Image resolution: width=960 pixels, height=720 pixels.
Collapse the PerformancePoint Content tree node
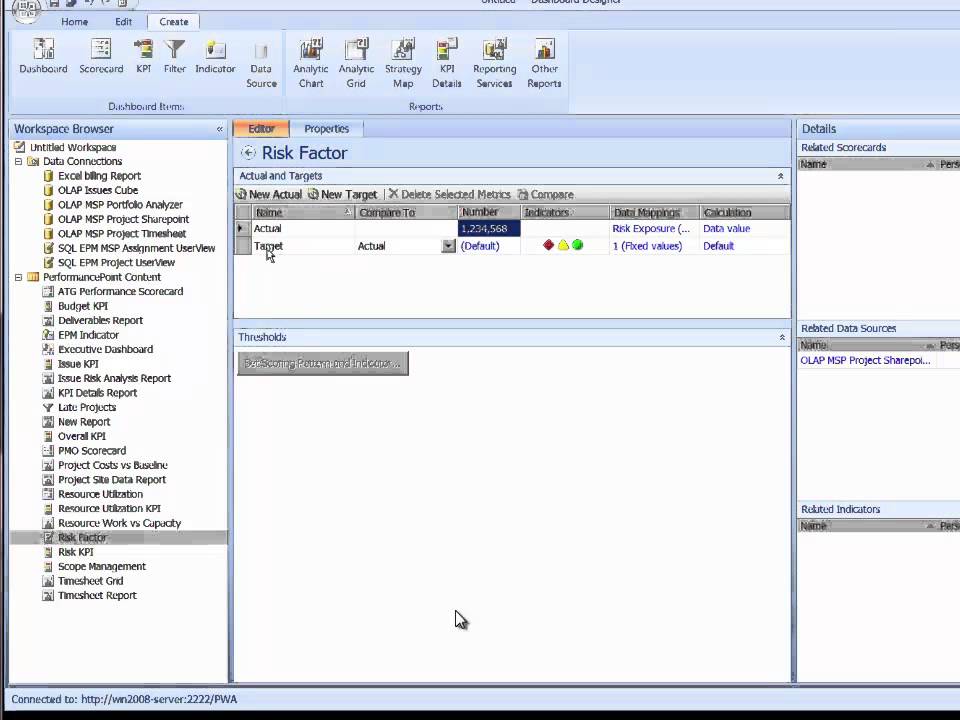pyautogui.click(x=18, y=277)
